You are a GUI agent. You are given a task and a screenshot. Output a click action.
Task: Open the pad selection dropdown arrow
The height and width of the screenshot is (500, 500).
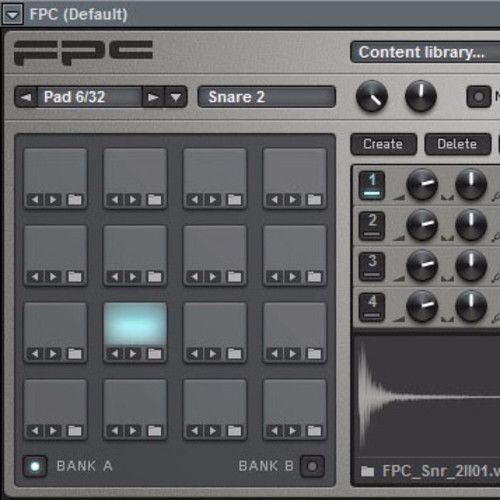(x=176, y=97)
